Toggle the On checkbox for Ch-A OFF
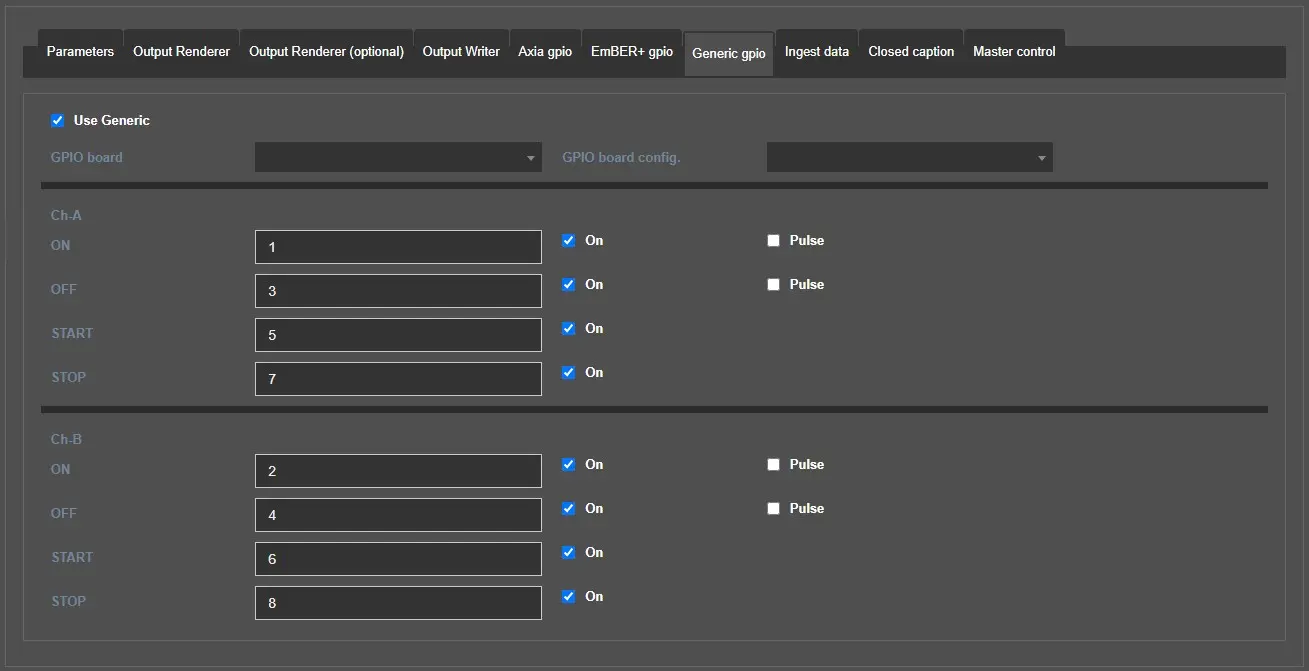This screenshot has height=671, width=1309. coord(569,285)
